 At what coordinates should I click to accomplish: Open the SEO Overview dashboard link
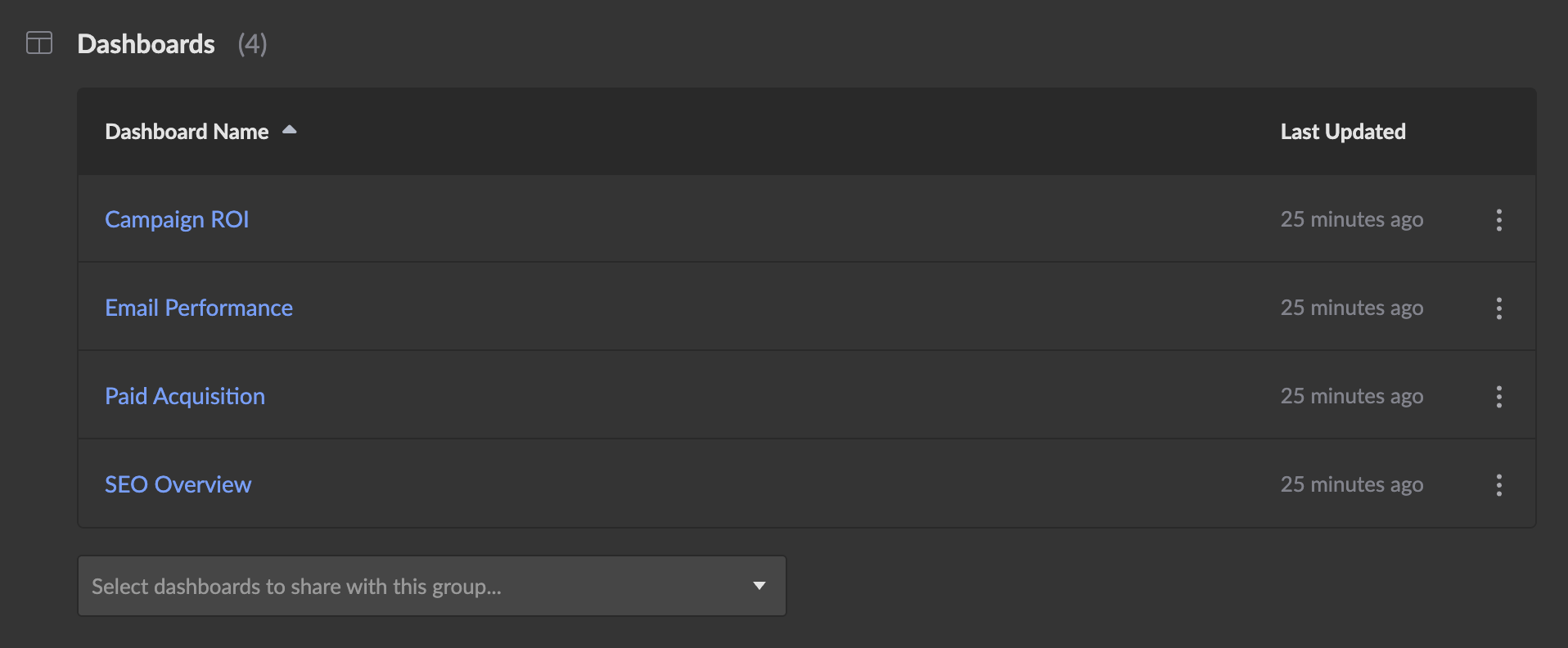point(178,484)
